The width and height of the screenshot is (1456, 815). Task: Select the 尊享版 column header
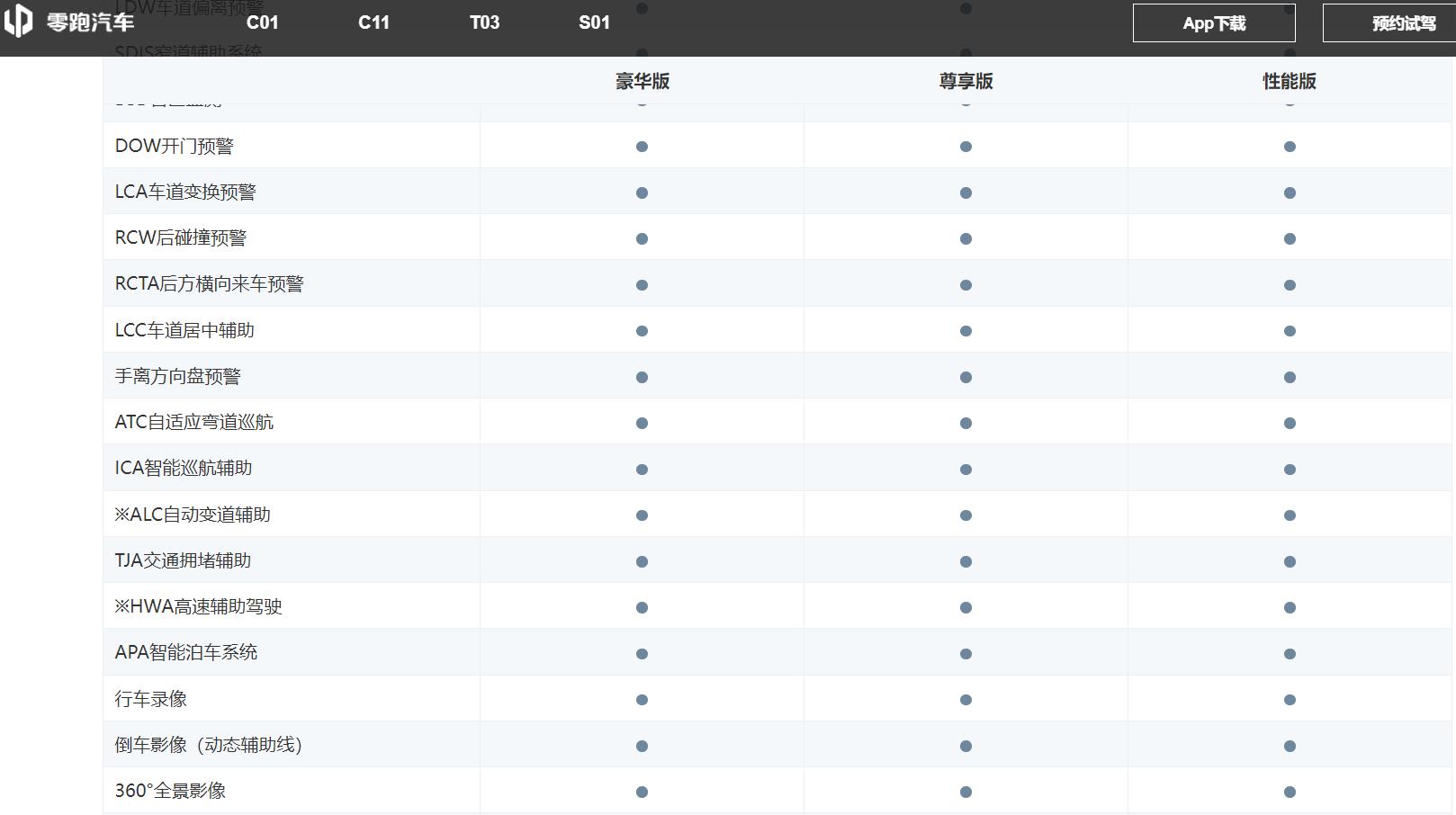(966, 81)
